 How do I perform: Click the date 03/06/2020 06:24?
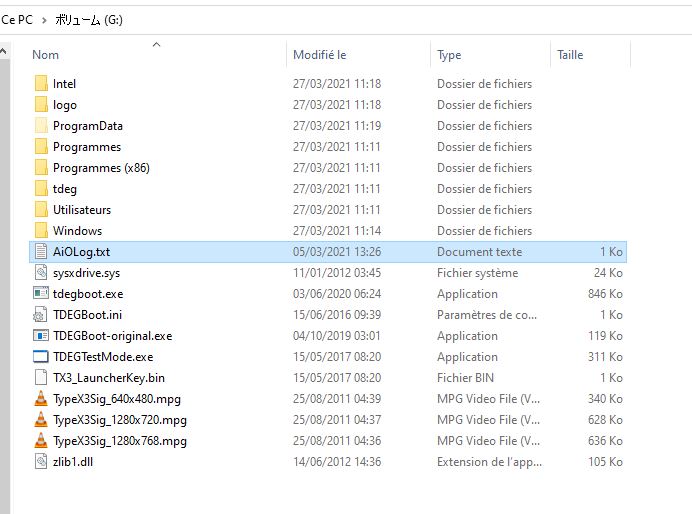[337, 293]
